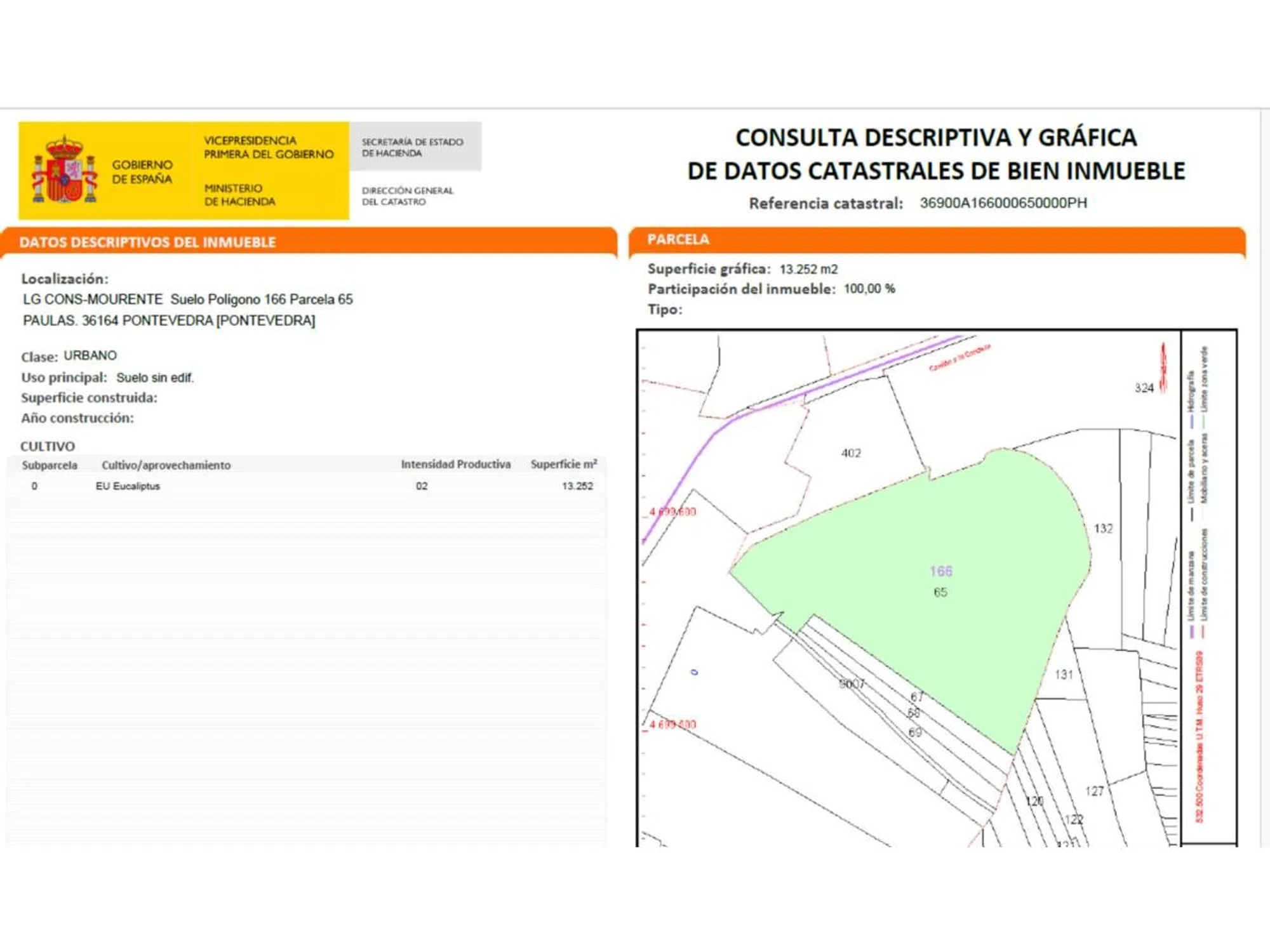Image resolution: width=1270 pixels, height=952 pixels.
Task: Click the Ministerio de Hacienda logo text
Action: coord(239,195)
